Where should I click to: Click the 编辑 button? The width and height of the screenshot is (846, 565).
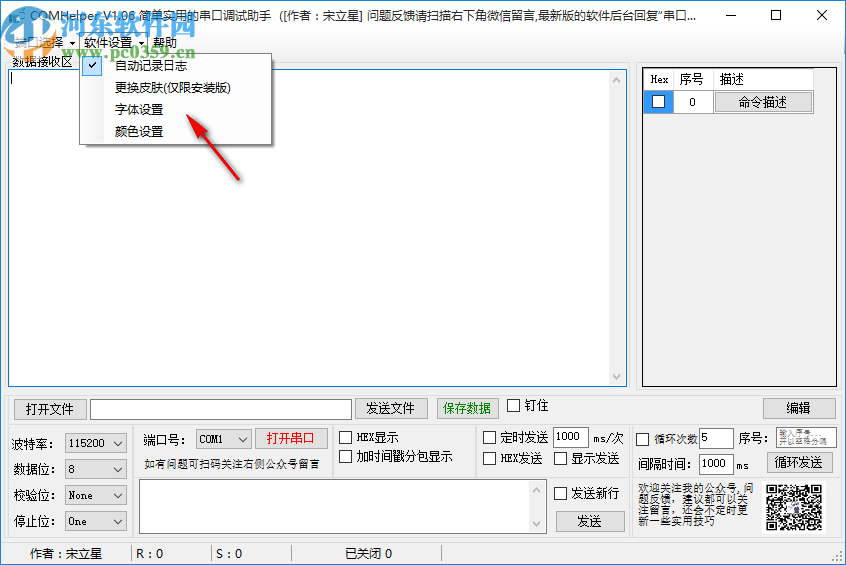tap(799, 408)
